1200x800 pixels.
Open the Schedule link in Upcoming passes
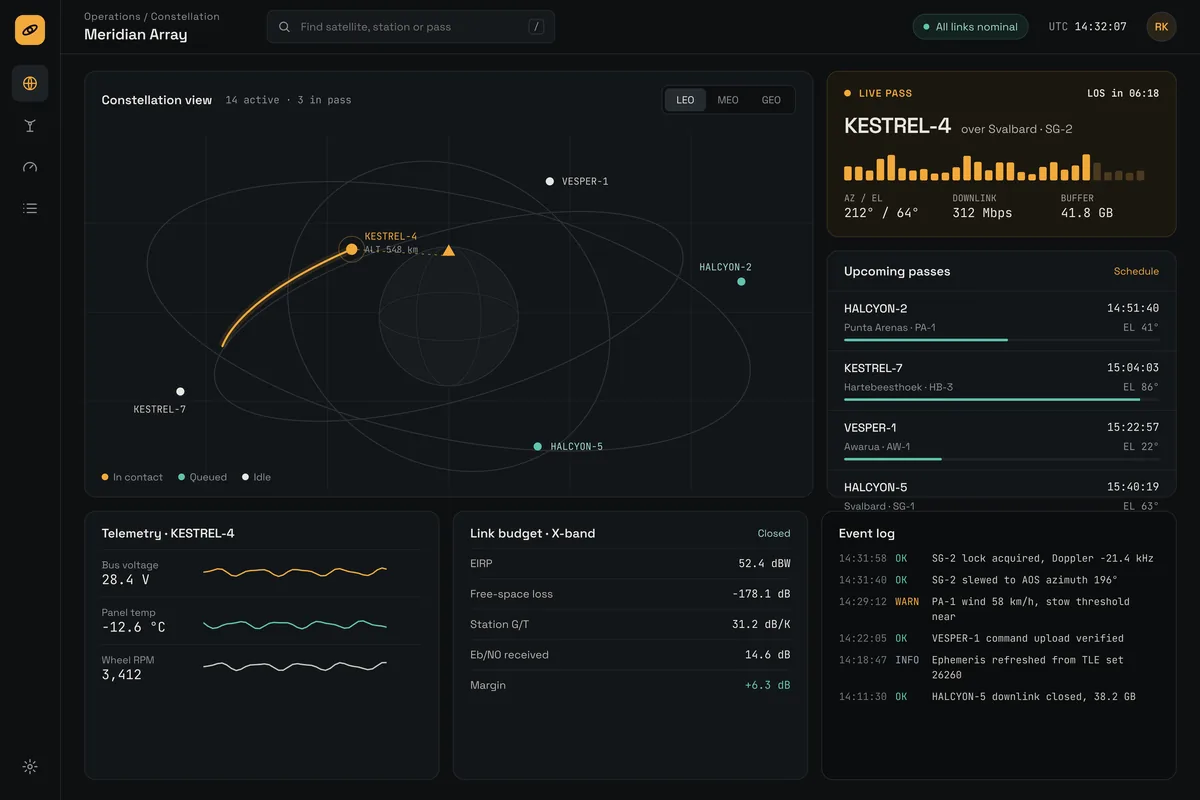tap(1136, 271)
